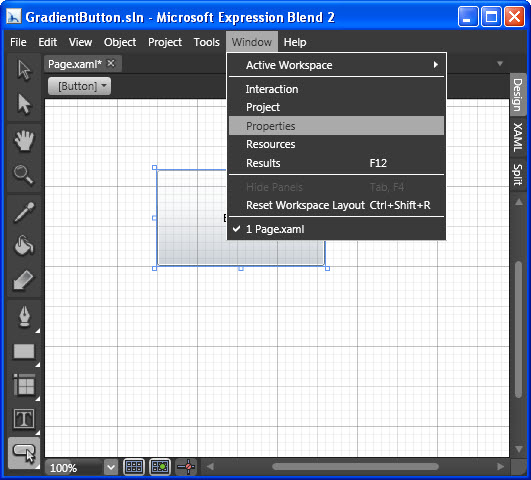Click the scroll up arrow

(x=518, y=202)
